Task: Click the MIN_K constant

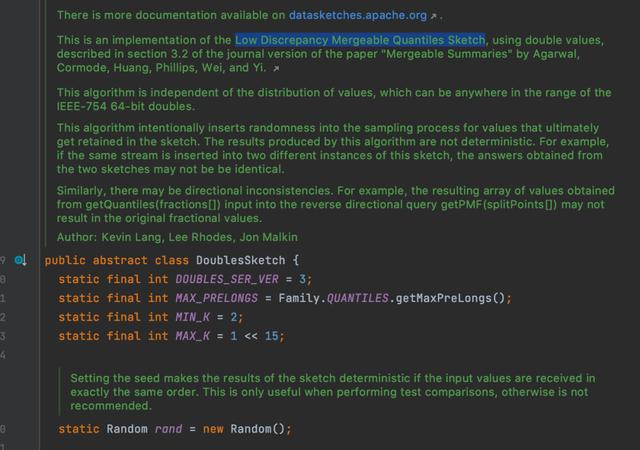Action: coord(193,317)
